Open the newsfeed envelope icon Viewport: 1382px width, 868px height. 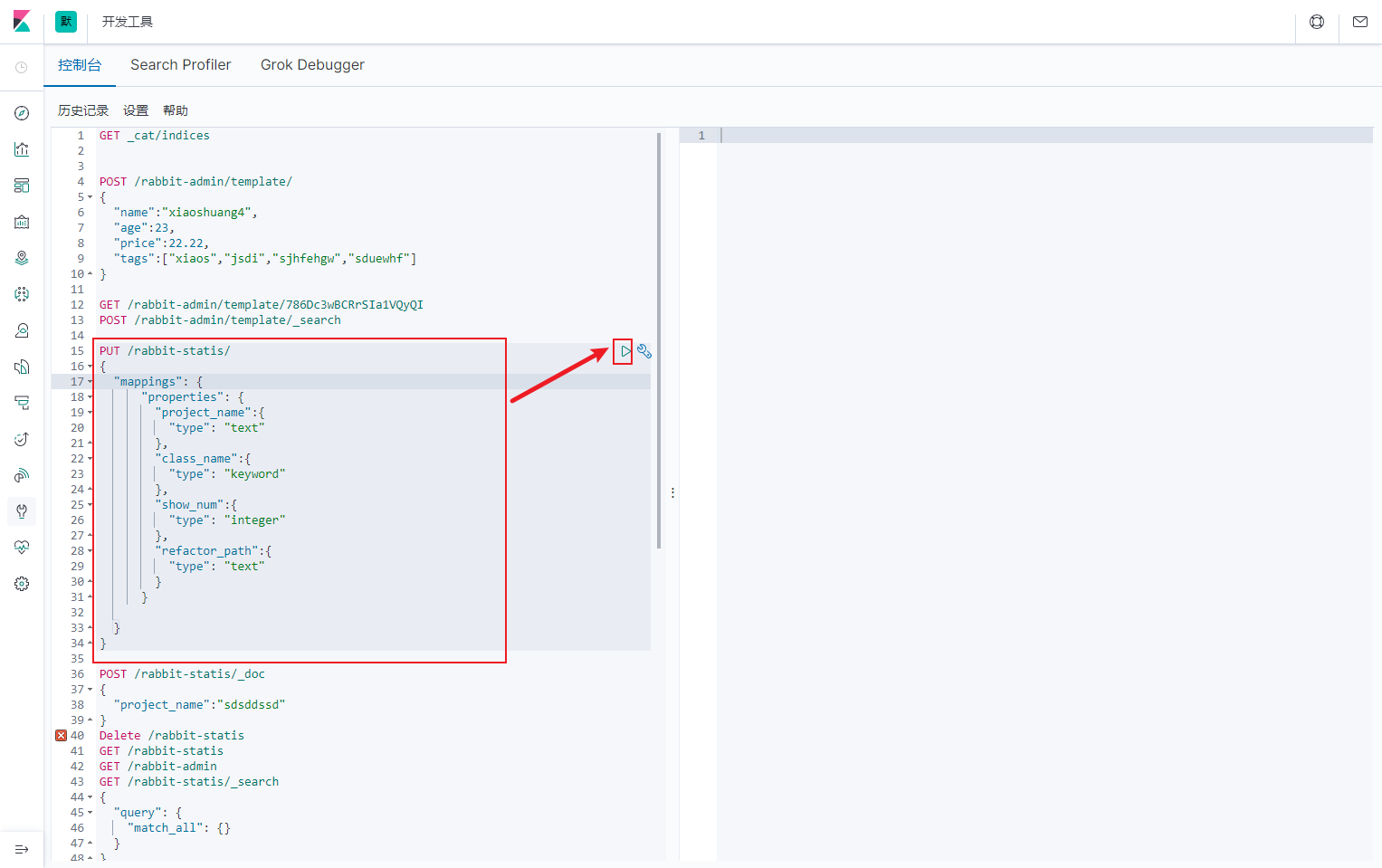pos(1359,21)
